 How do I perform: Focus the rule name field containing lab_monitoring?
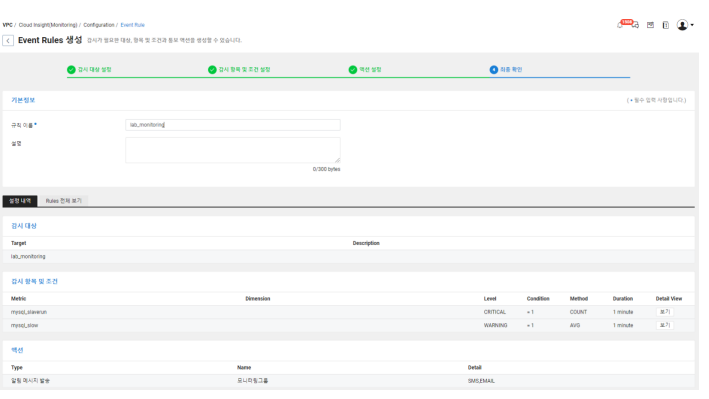click(233, 125)
